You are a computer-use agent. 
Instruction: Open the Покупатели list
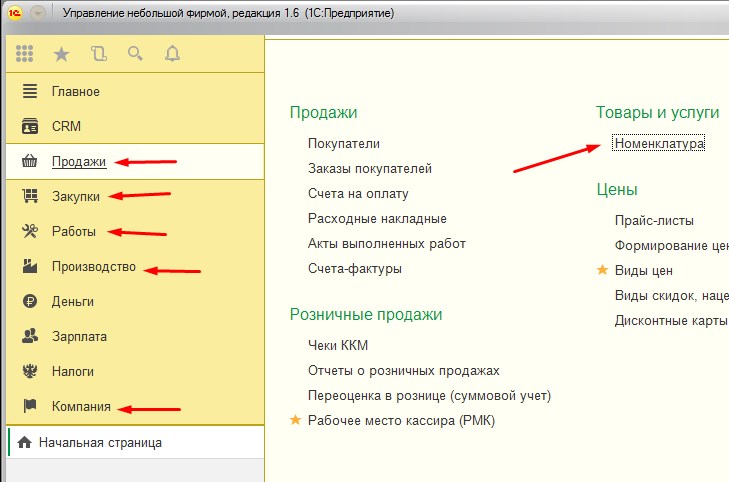(x=344, y=144)
